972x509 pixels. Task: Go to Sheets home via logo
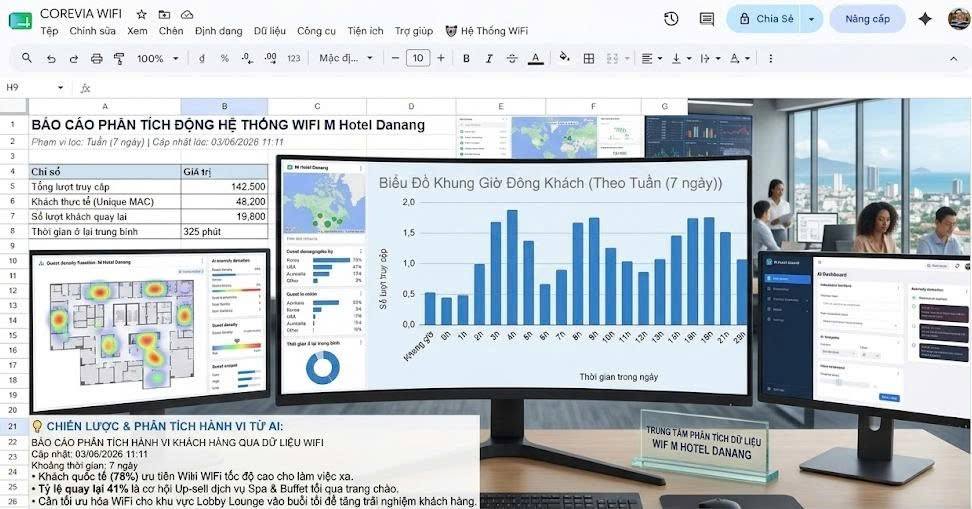pyautogui.click(x=20, y=21)
